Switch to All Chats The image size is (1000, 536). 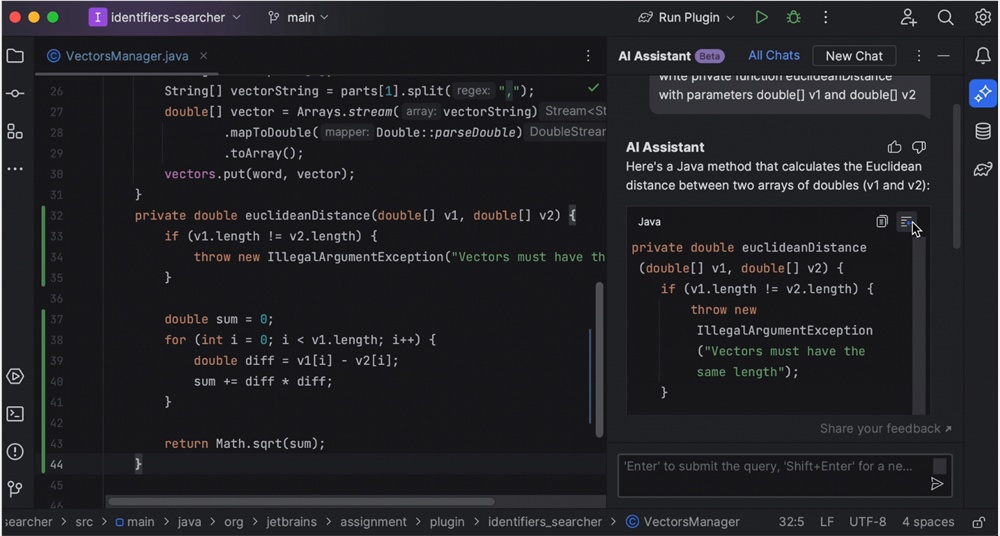coord(774,56)
